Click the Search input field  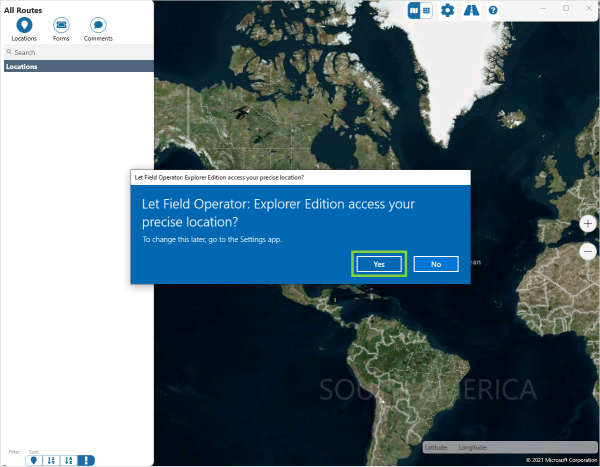pyautogui.click(x=80, y=52)
